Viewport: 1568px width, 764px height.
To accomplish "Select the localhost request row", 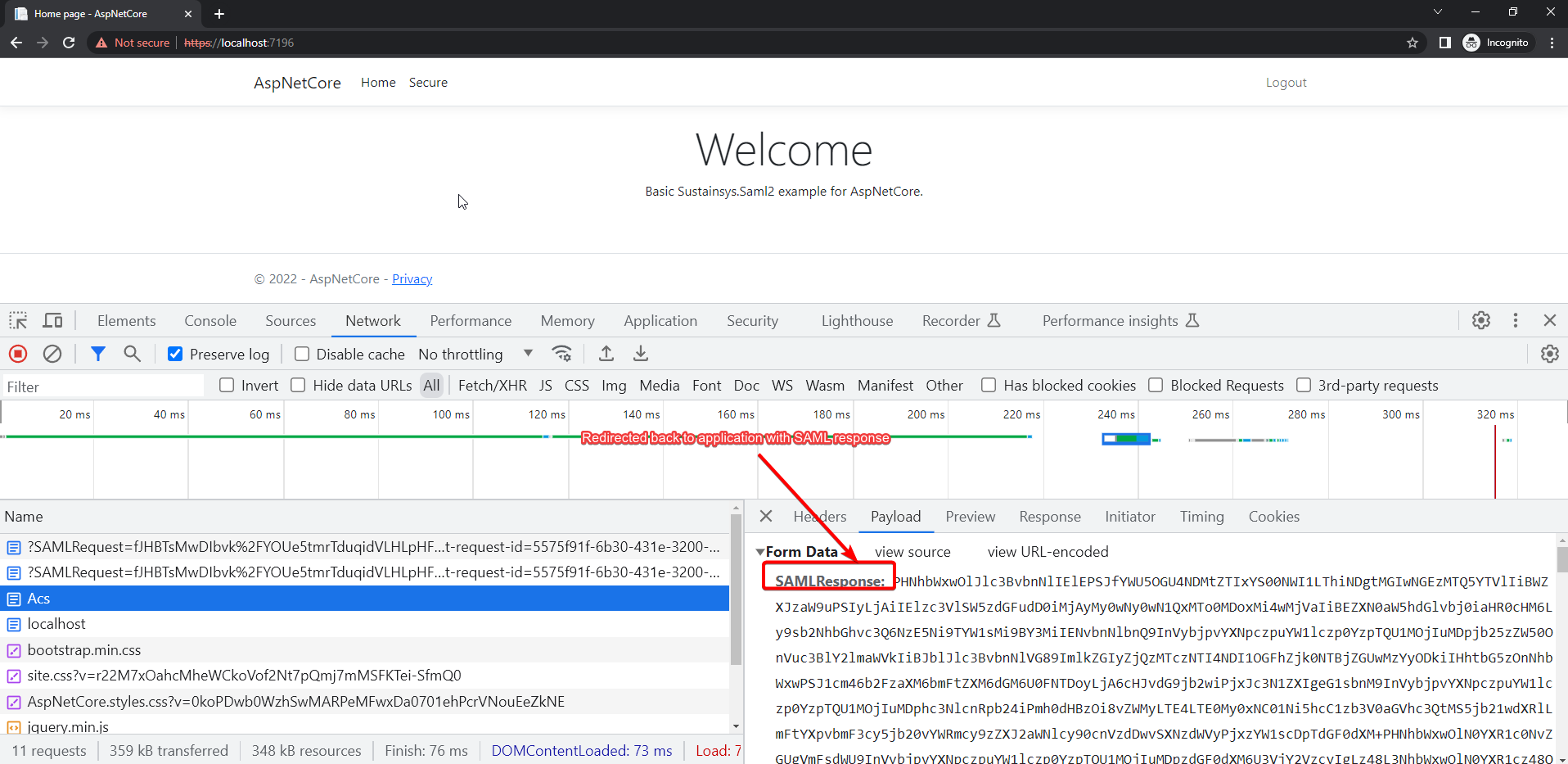I will [365, 624].
